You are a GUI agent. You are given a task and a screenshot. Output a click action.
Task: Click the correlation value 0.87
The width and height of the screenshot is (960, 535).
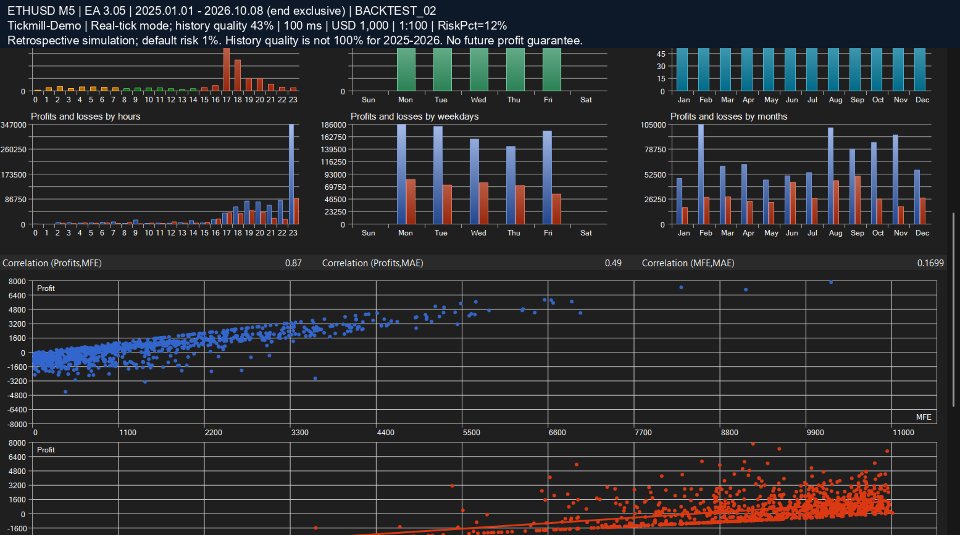(293, 263)
